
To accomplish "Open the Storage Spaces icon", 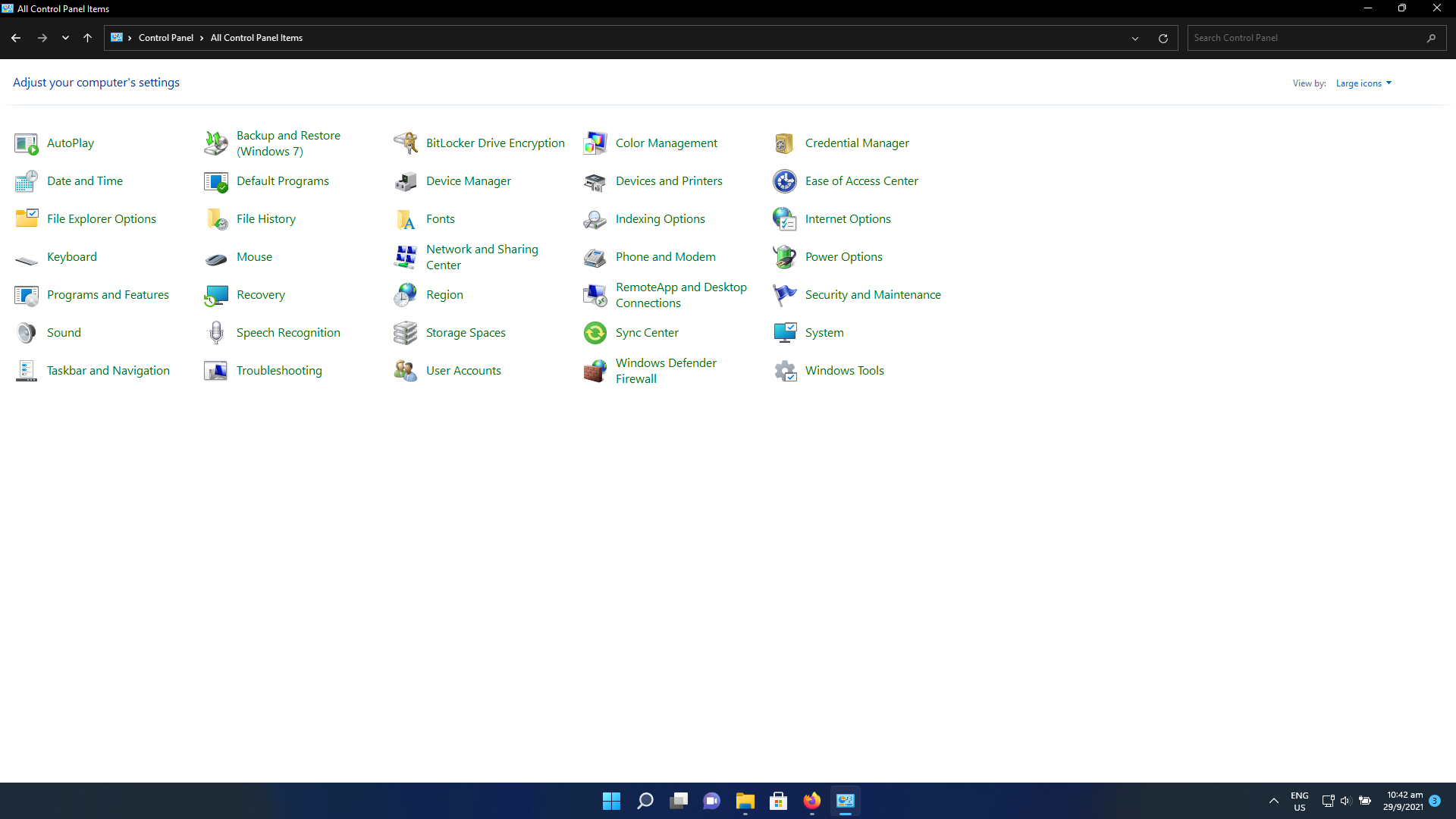I will [406, 333].
